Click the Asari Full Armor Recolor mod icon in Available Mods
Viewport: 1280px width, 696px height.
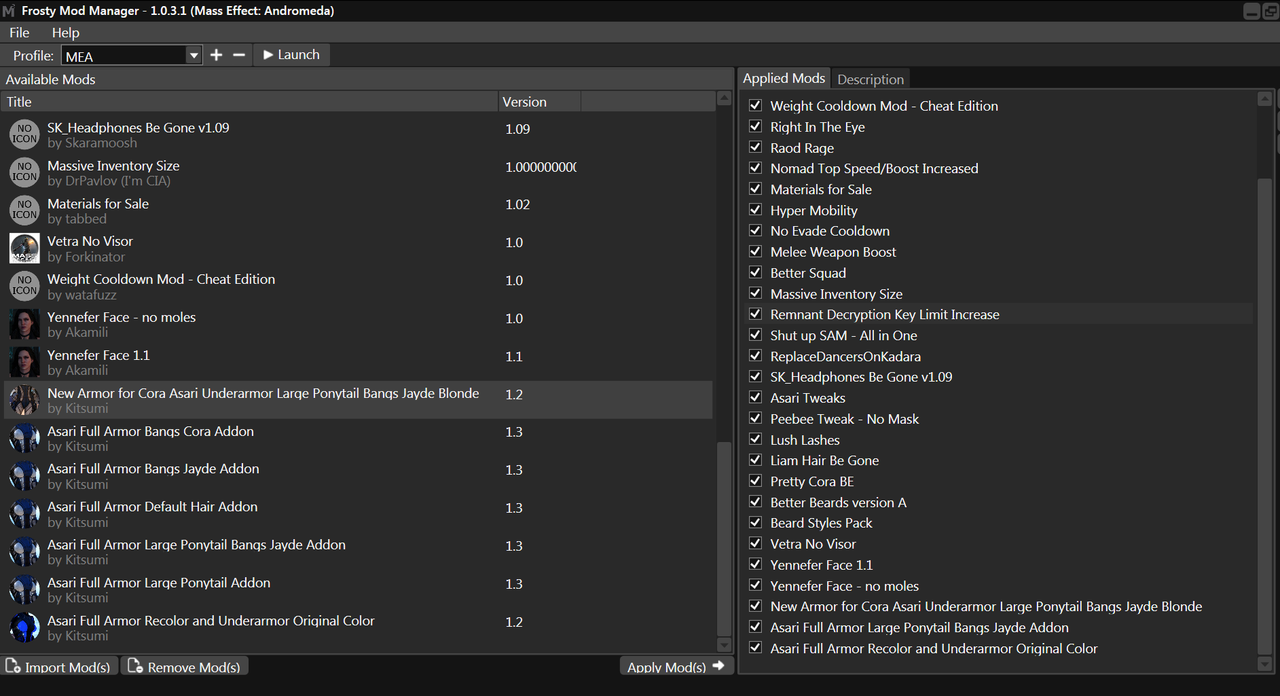coord(24,628)
